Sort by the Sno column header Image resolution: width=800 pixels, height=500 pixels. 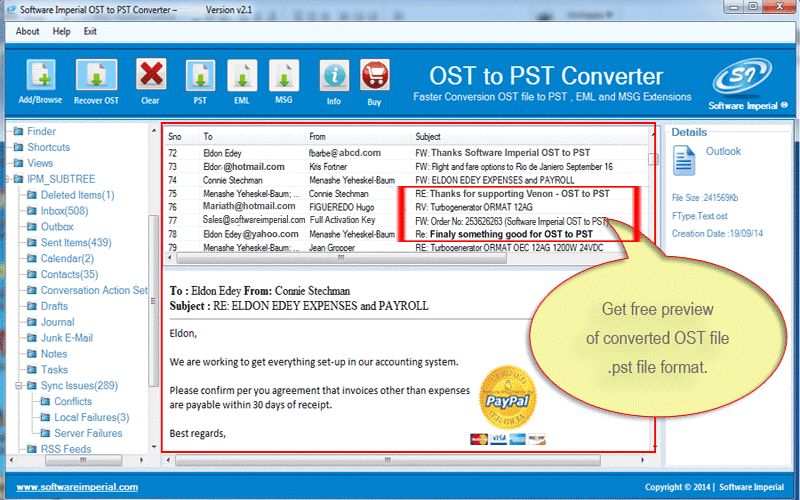pyautogui.click(x=175, y=137)
